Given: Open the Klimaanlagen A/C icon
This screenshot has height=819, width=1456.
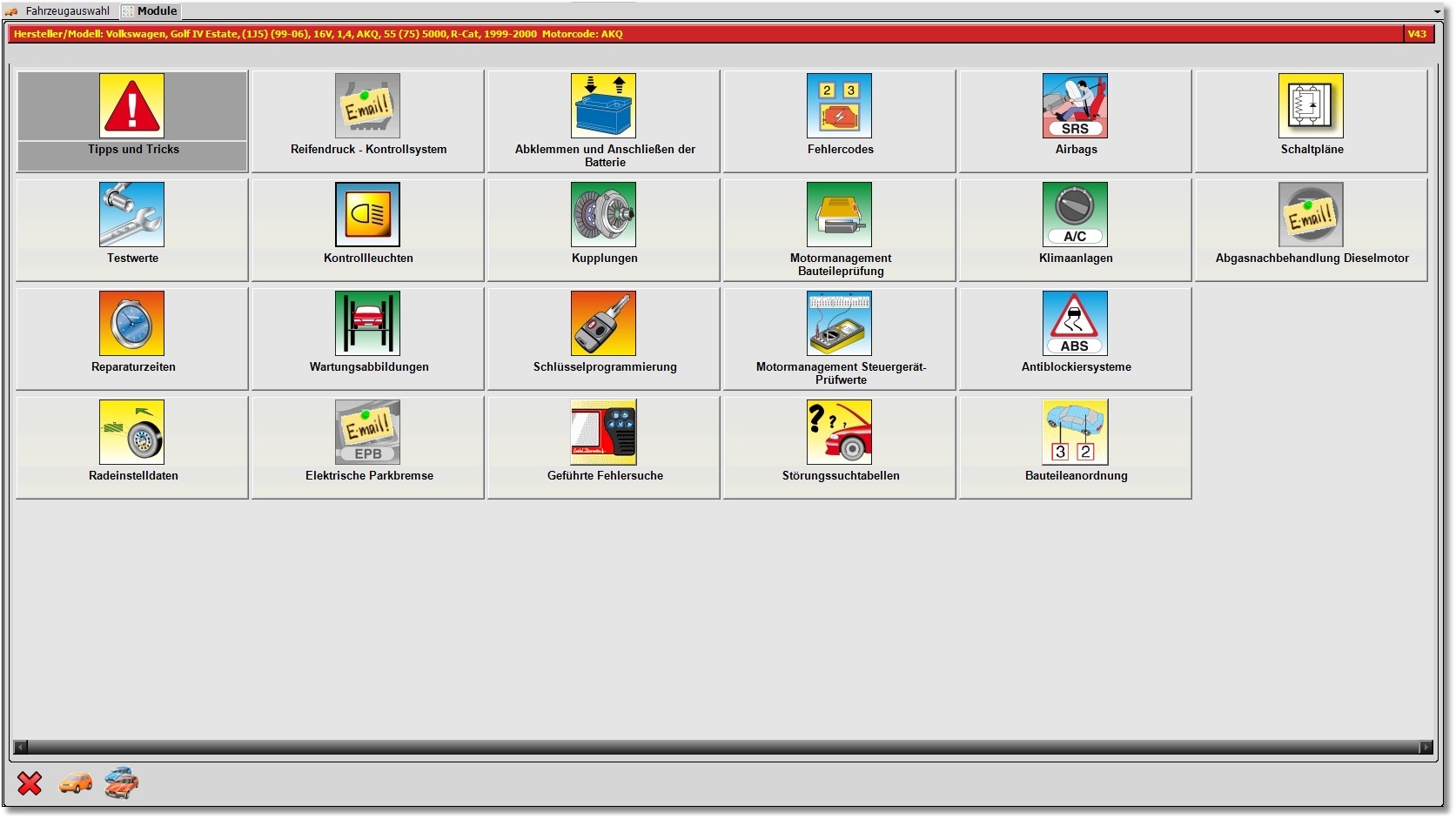Looking at the screenshot, I should 1075,214.
